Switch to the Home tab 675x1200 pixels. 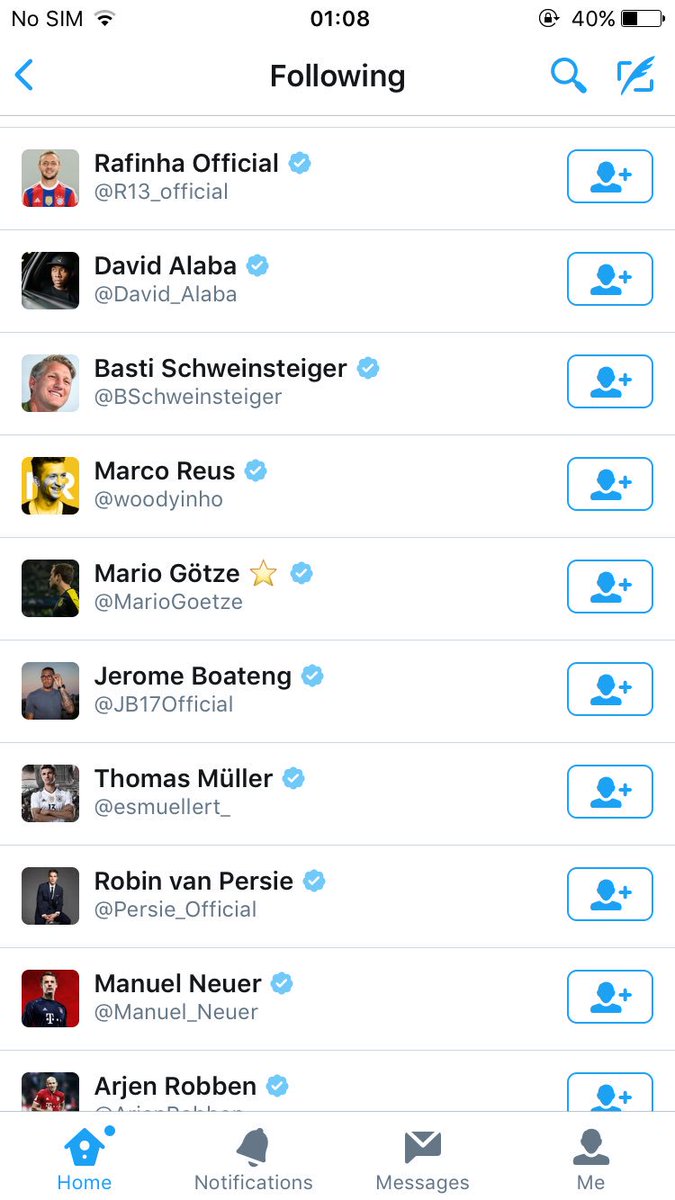point(84,1158)
